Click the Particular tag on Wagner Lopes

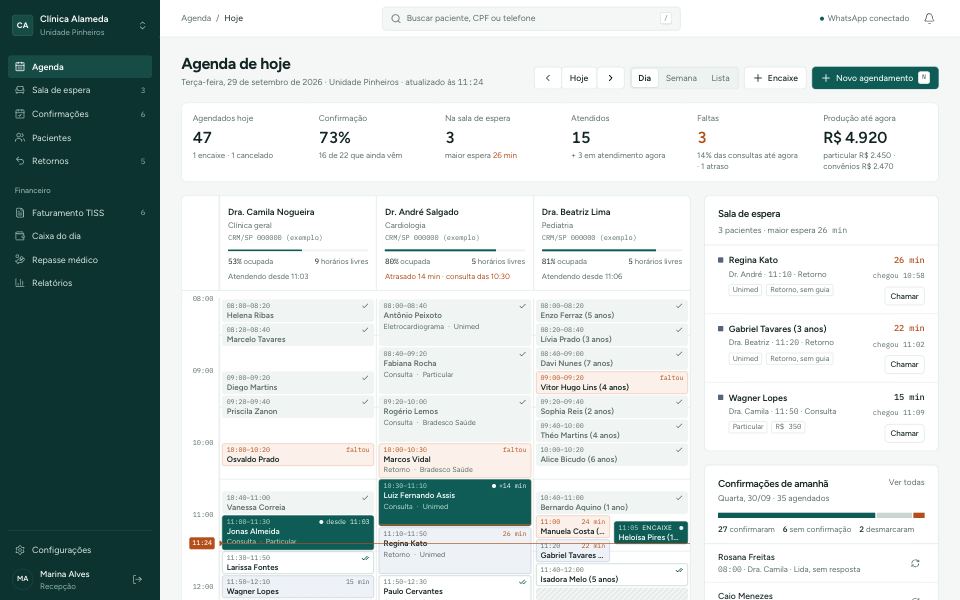click(748, 427)
